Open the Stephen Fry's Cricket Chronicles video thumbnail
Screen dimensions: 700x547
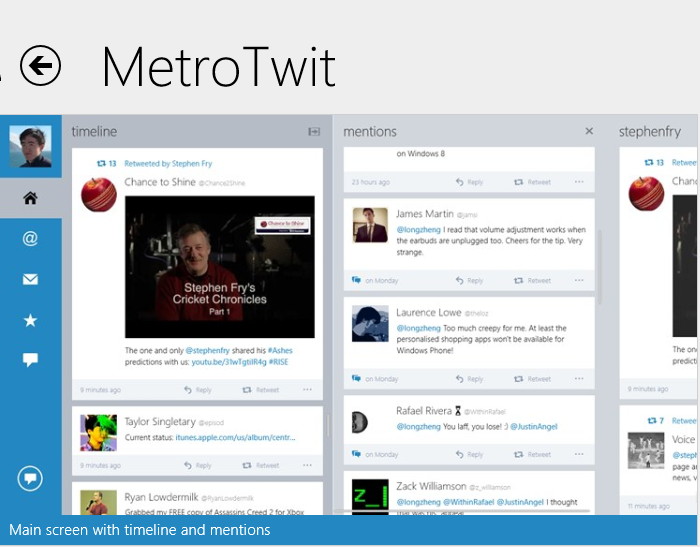[220, 267]
